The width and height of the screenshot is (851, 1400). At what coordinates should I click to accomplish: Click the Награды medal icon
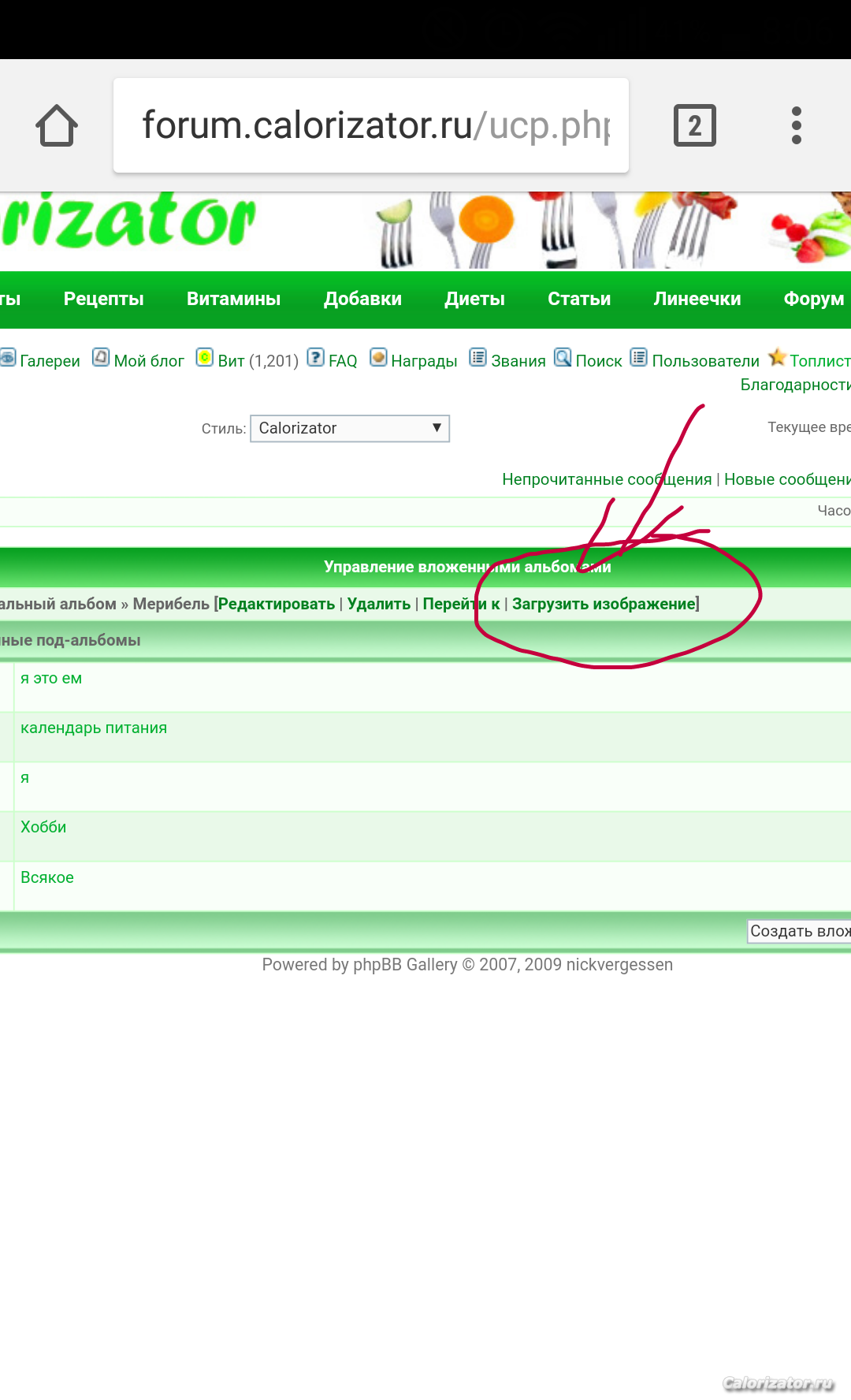pyautogui.click(x=378, y=358)
